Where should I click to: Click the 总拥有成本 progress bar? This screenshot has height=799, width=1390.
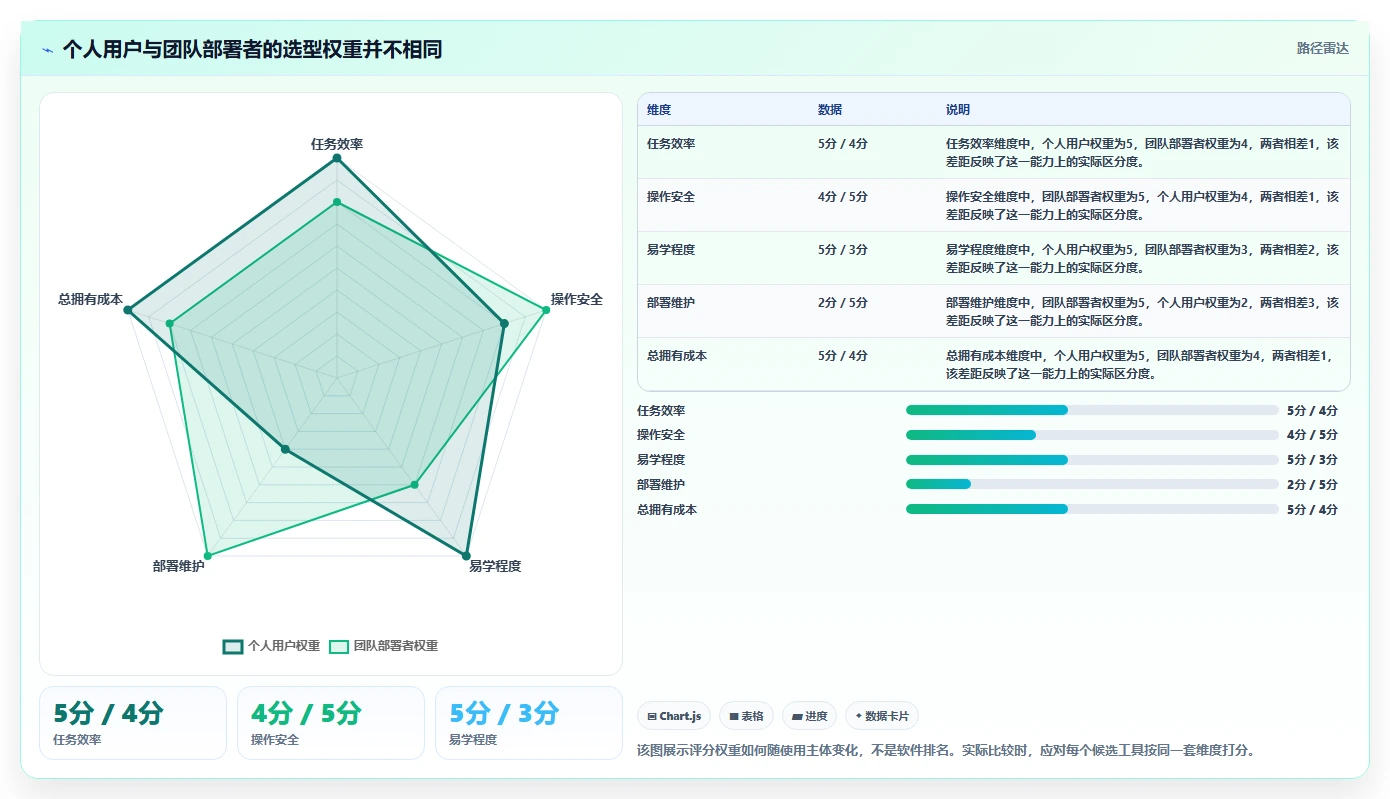point(1092,509)
